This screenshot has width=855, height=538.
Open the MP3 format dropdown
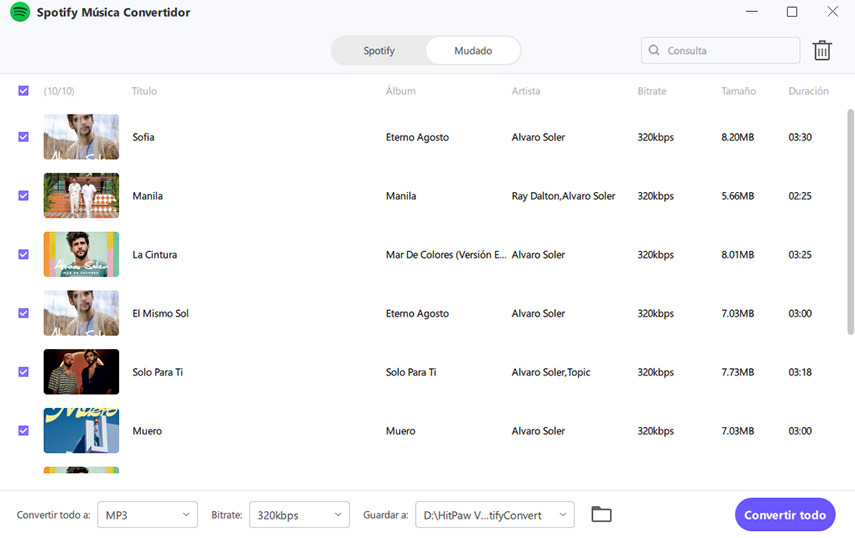click(x=147, y=515)
